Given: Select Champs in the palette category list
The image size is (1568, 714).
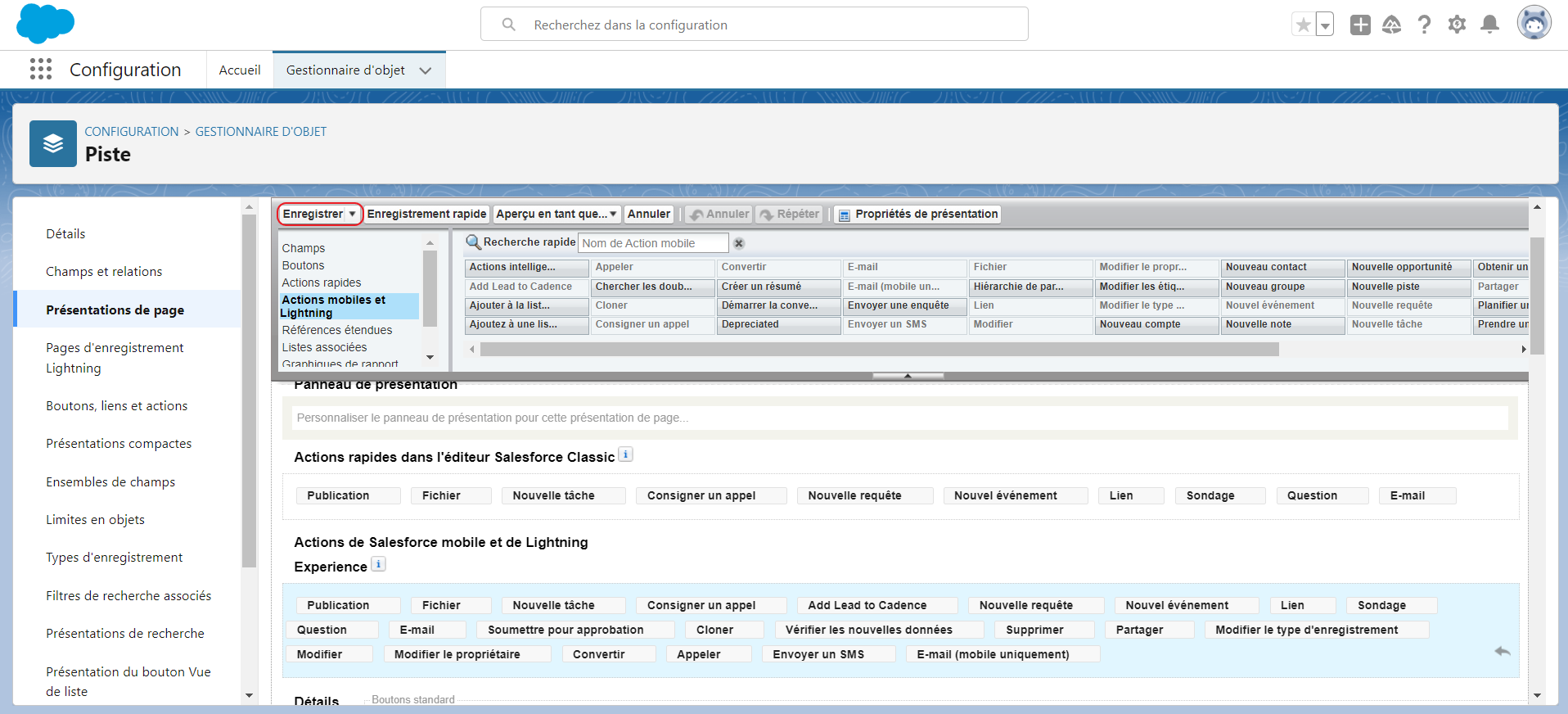Looking at the screenshot, I should (304, 248).
